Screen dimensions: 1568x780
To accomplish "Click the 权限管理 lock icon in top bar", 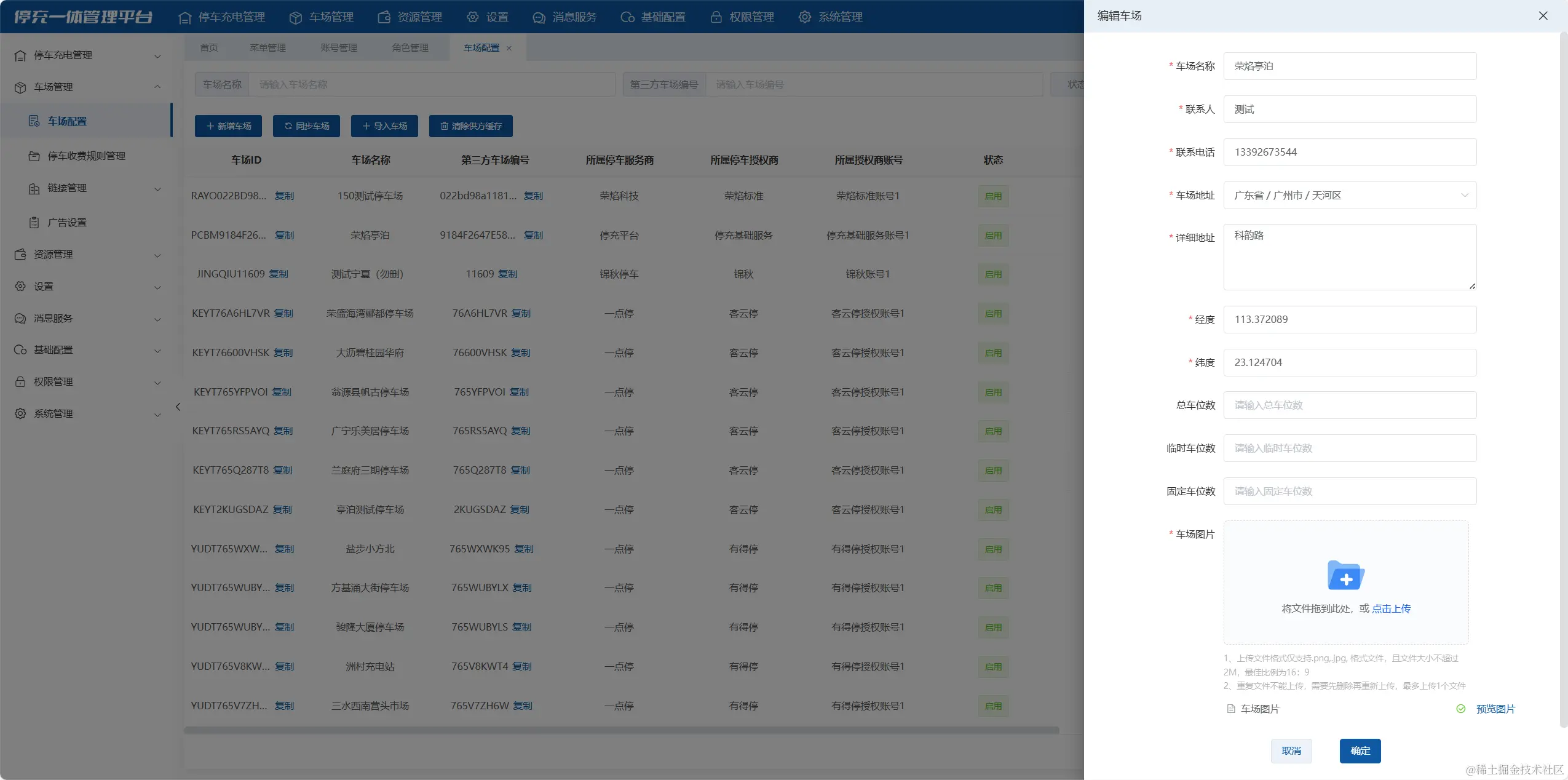I will click(x=716, y=17).
